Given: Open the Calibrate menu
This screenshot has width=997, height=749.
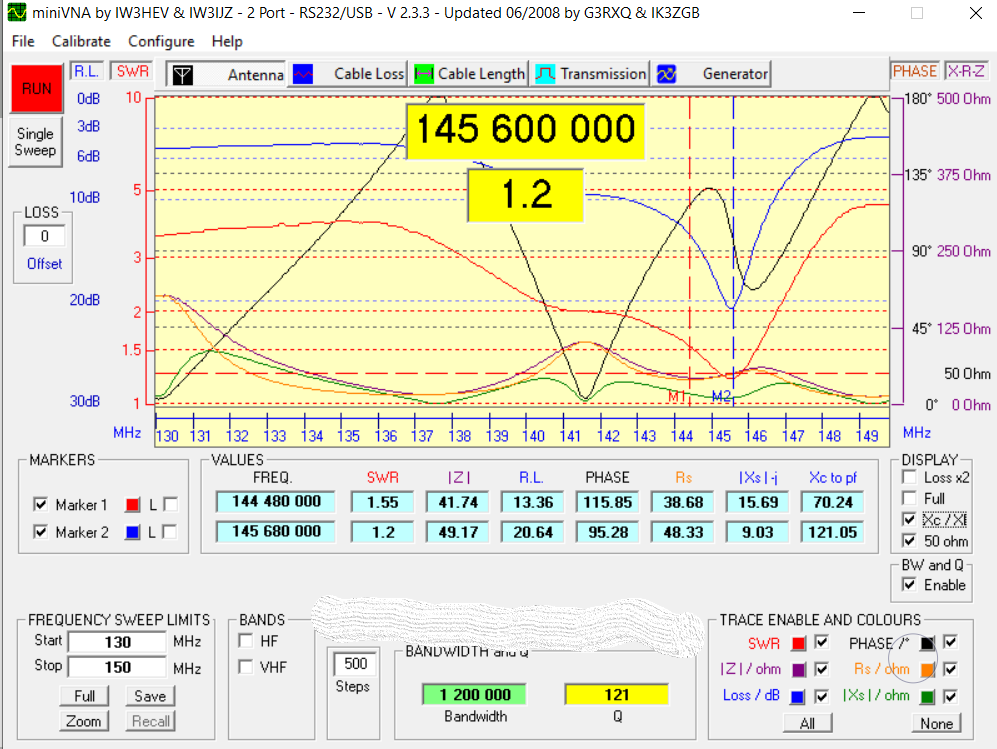Looking at the screenshot, I should coord(81,41).
